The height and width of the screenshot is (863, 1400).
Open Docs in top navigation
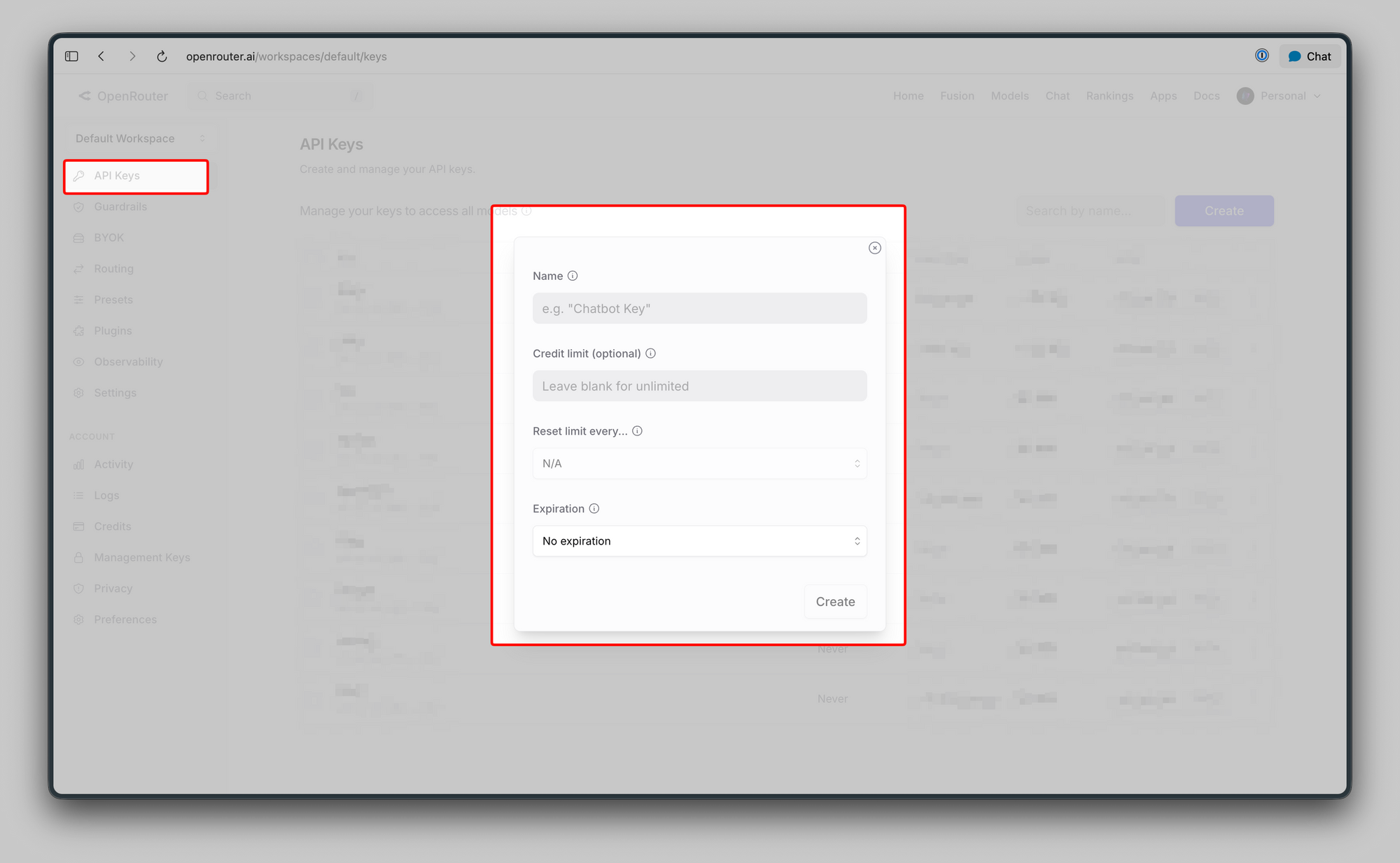tap(1206, 96)
